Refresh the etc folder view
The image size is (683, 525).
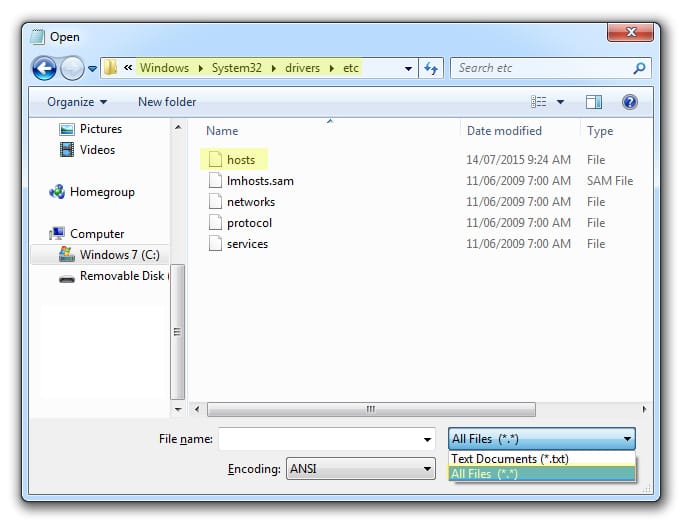click(431, 68)
